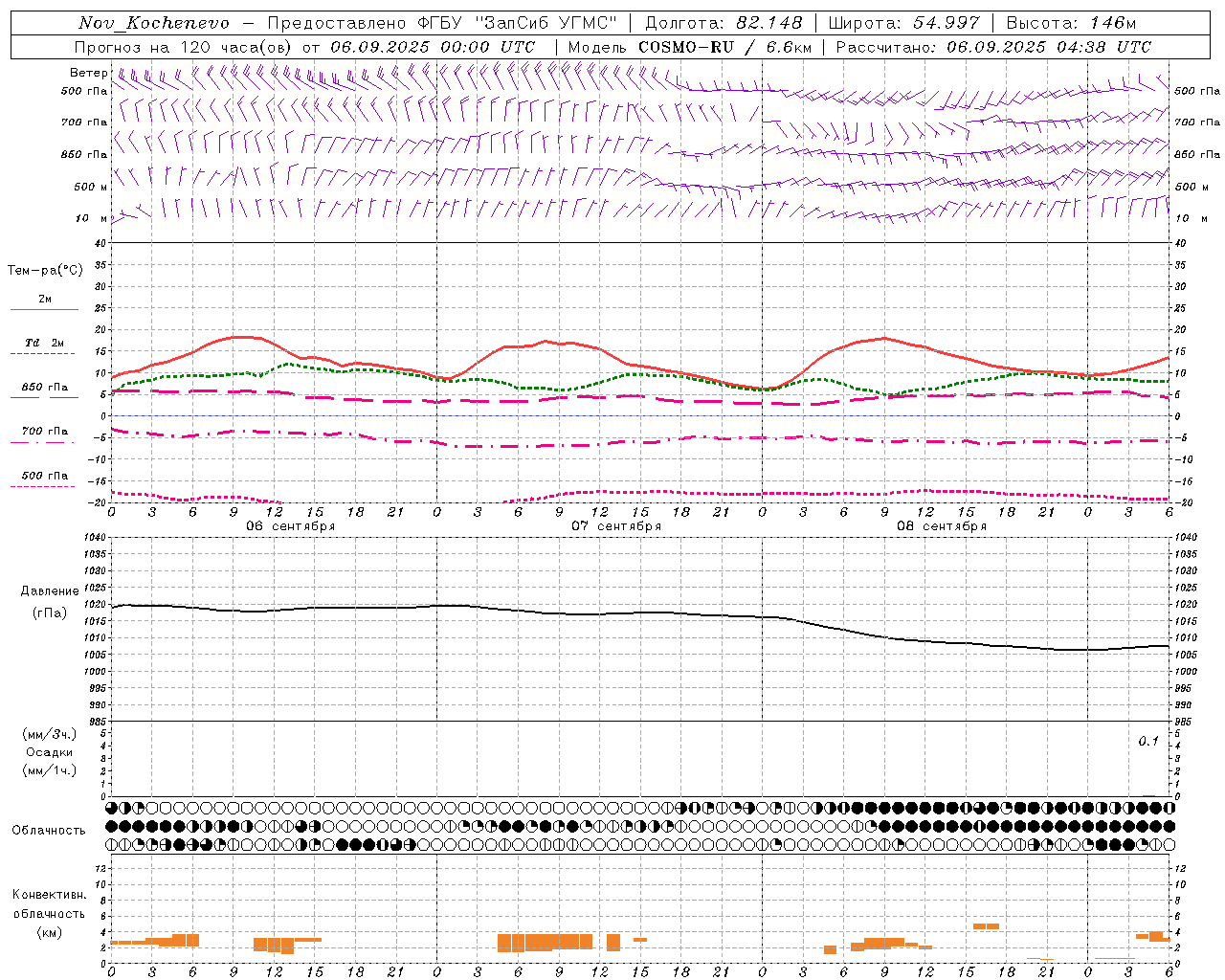Image resolution: width=1225 pixels, height=980 pixels.
Task: Click the dotted line sample under temperature '500 гПа'
Action: coord(43,486)
